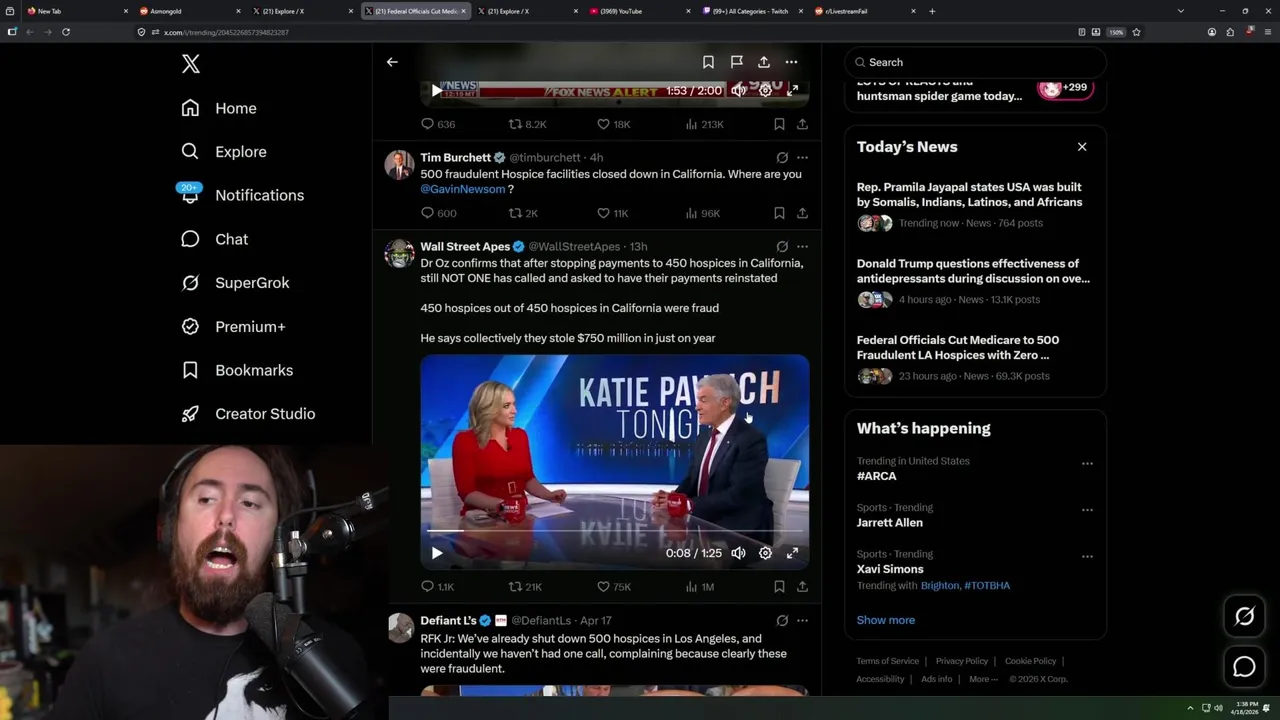
Task: Open the floating chat messages button
Action: pyautogui.click(x=1244, y=667)
